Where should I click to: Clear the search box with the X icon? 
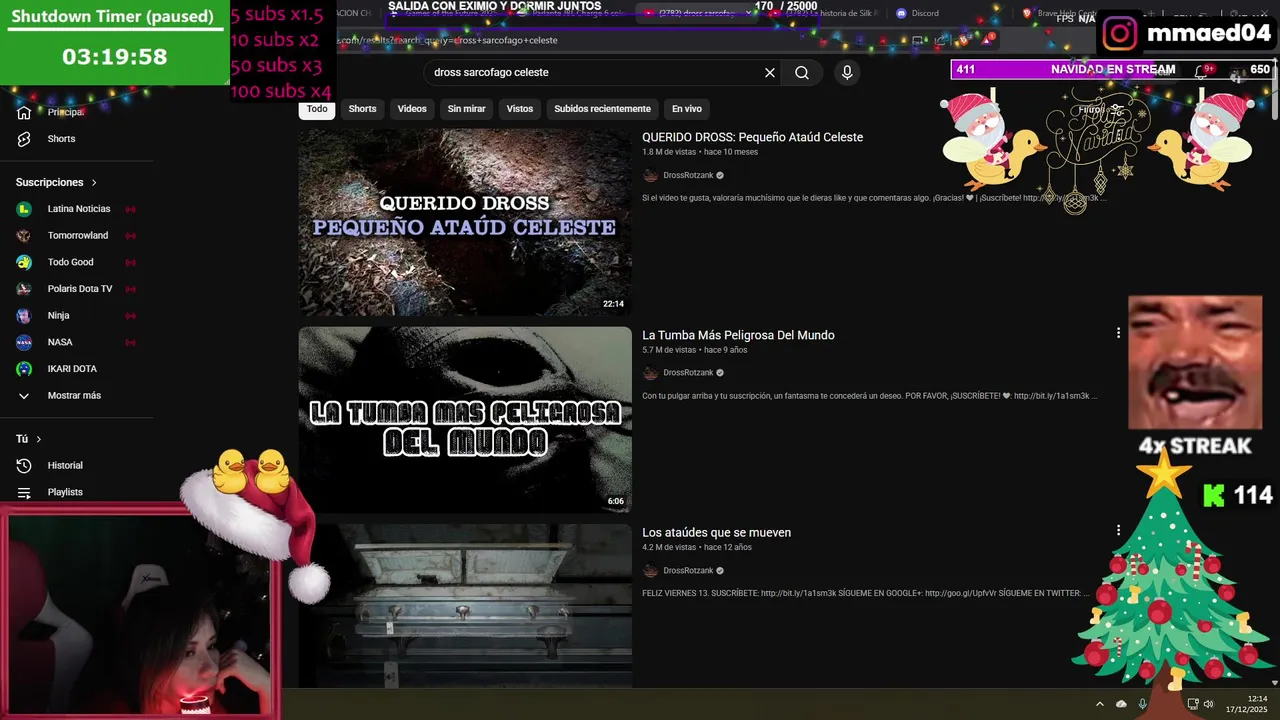(x=770, y=73)
